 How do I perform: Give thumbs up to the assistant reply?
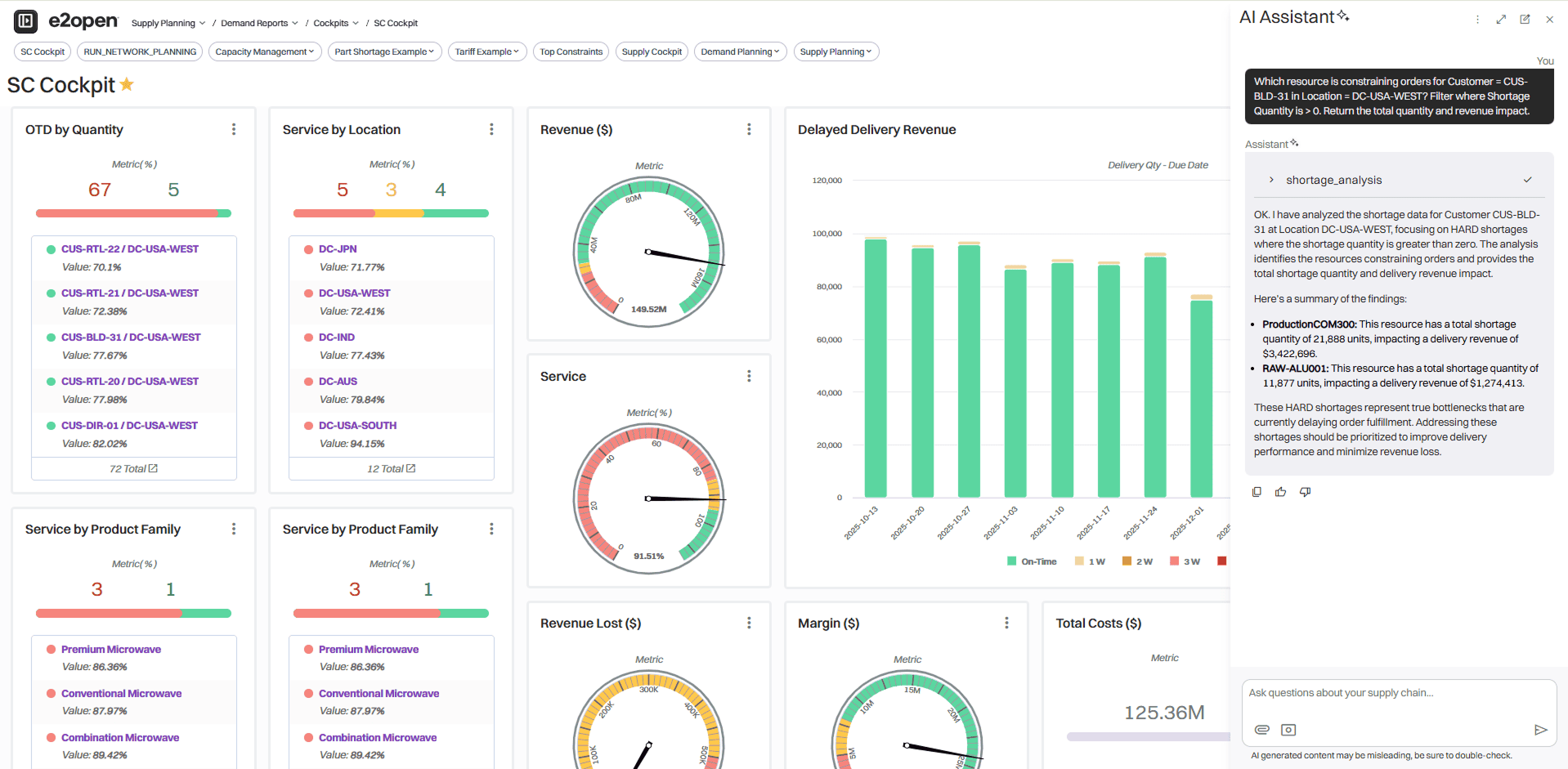click(x=1280, y=492)
